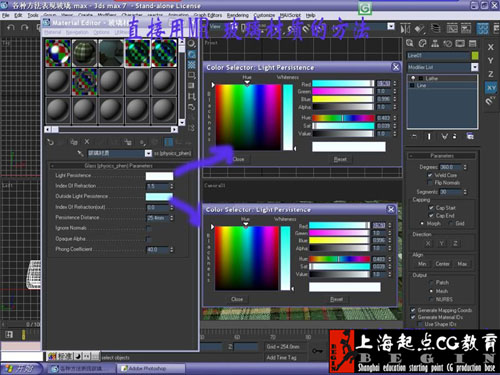Click Reset Map X icon in Material Editor

87,142
